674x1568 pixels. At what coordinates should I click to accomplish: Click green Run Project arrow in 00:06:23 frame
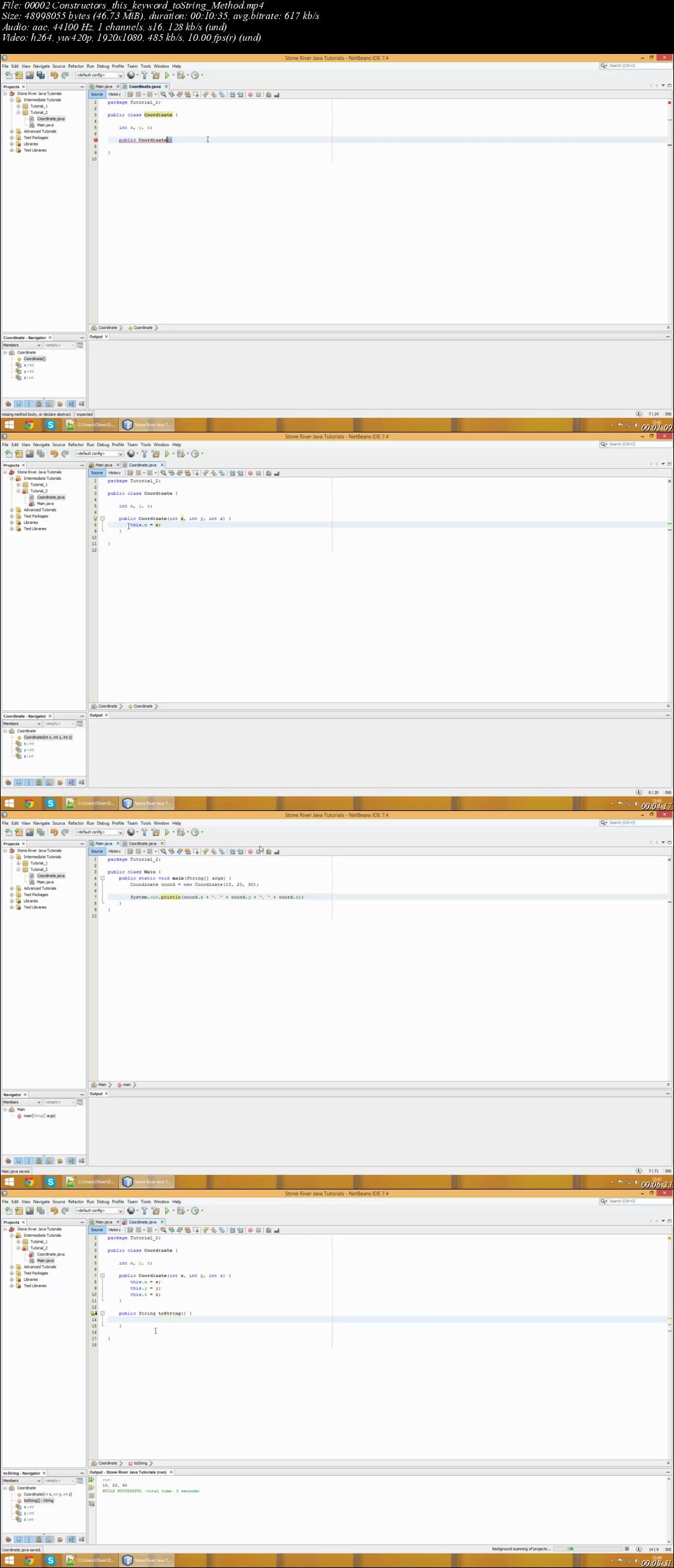(x=167, y=833)
